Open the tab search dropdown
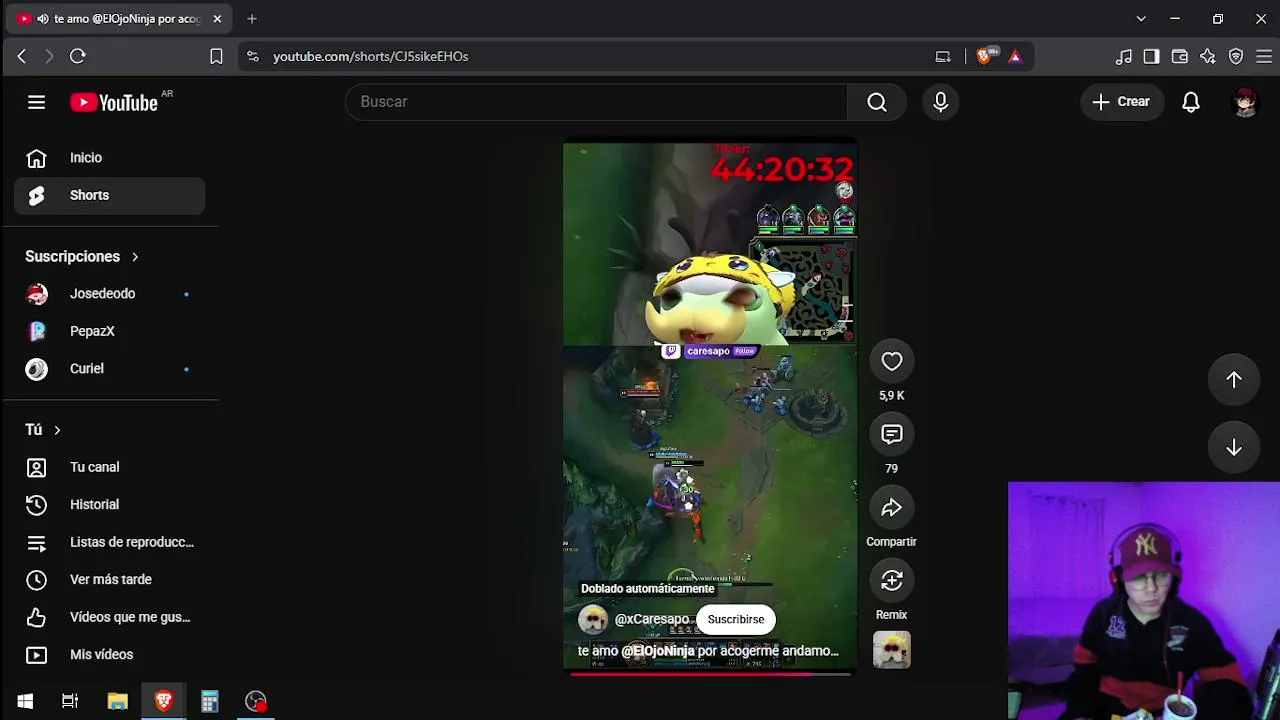Screen dimensions: 1280x720 tap(1141, 19)
